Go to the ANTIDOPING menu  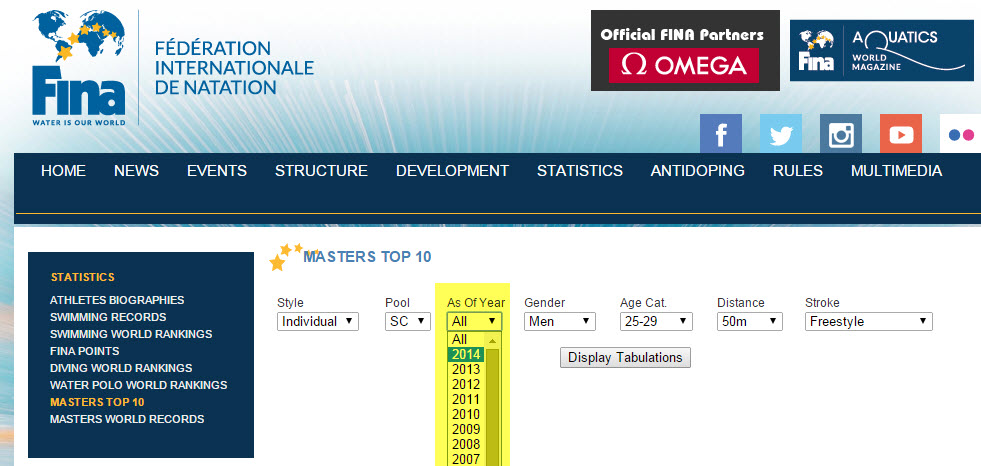pos(697,171)
